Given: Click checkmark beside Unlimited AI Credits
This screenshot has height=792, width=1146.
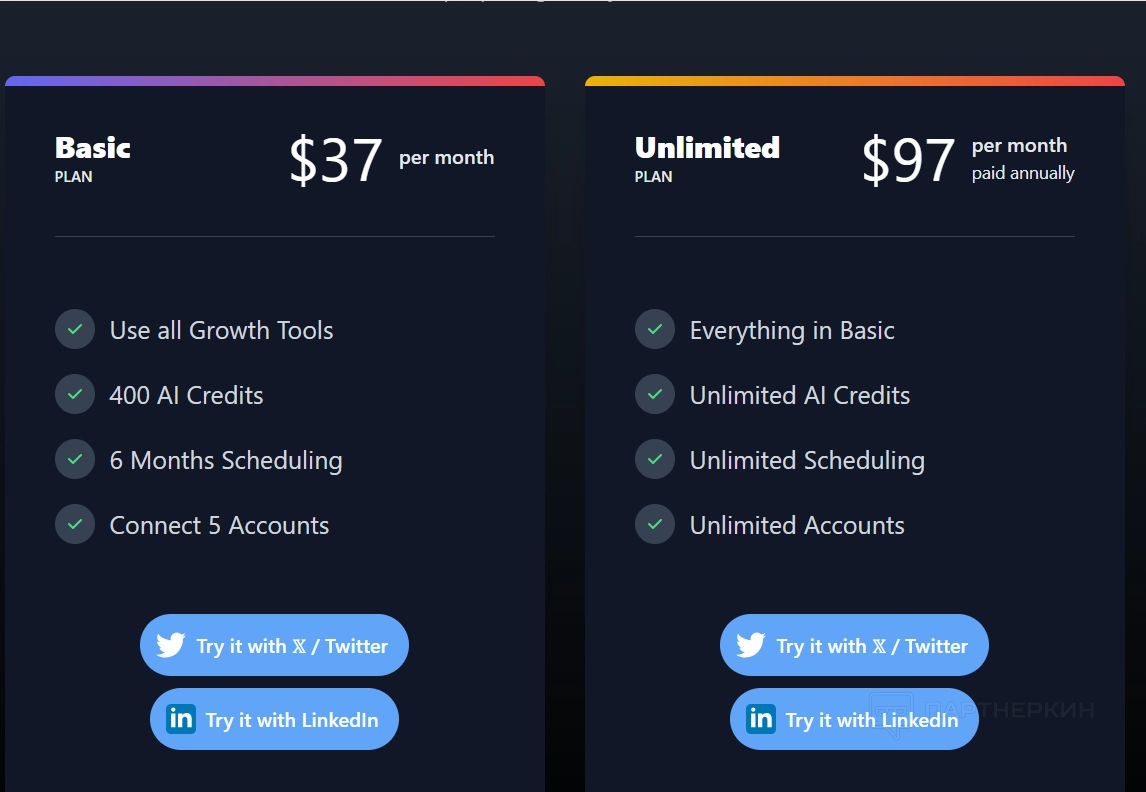Looking at the screenshot, I should point(655,394).
